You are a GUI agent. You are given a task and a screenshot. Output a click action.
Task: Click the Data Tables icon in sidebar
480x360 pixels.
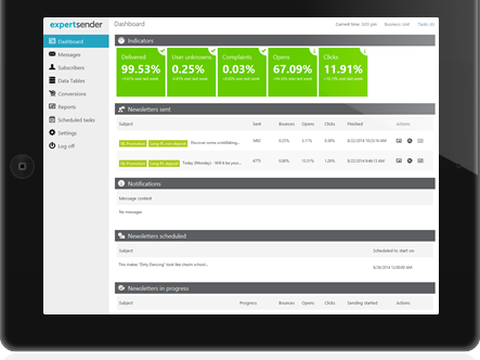[52, 80]
